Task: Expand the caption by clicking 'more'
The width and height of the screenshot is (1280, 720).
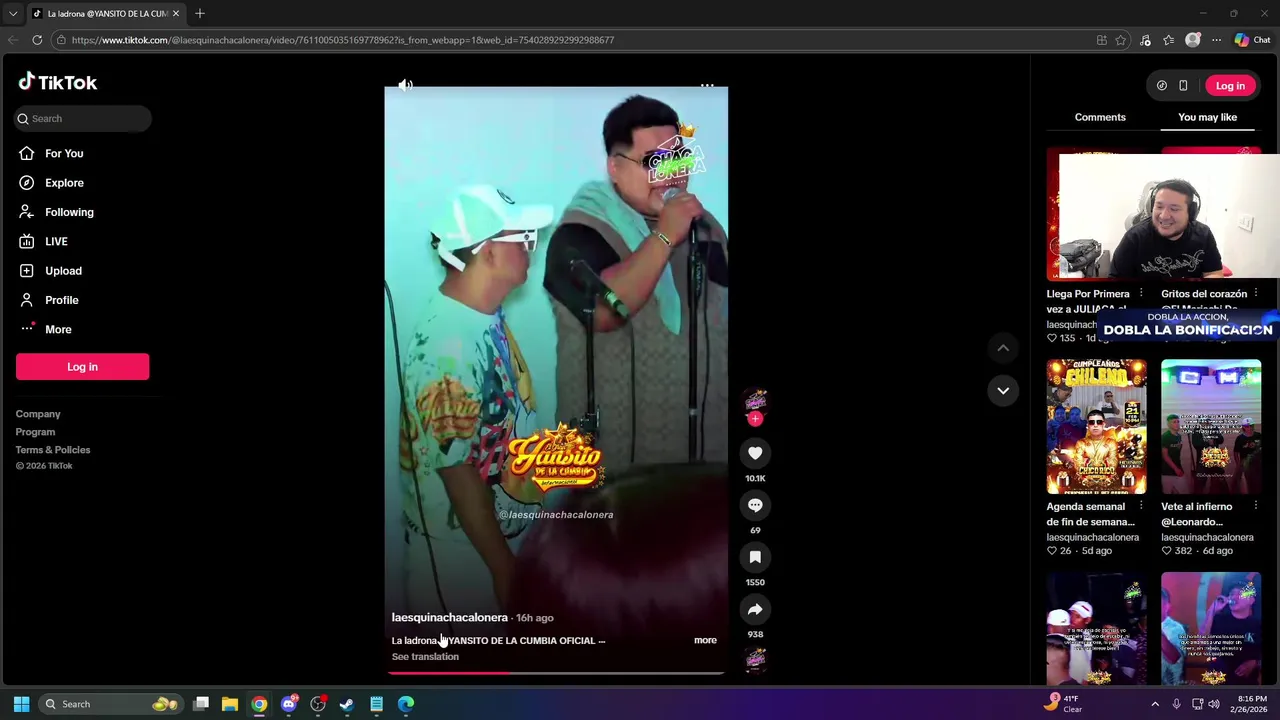Action: pyautogui.click(x=705, y=640)
